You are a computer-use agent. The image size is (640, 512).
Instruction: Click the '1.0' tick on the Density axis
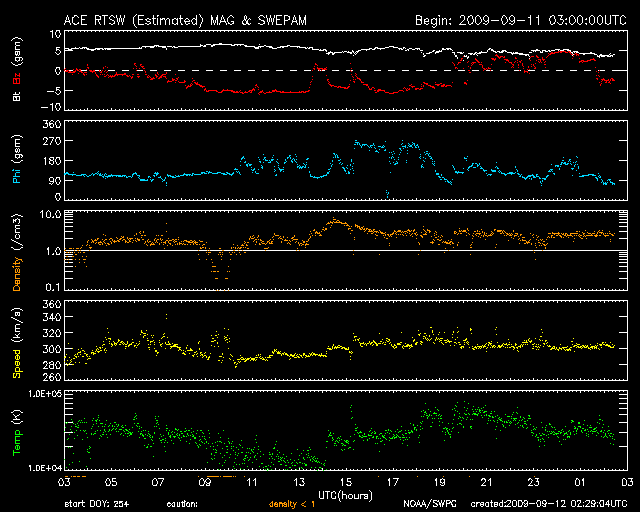tap(53, 251)
